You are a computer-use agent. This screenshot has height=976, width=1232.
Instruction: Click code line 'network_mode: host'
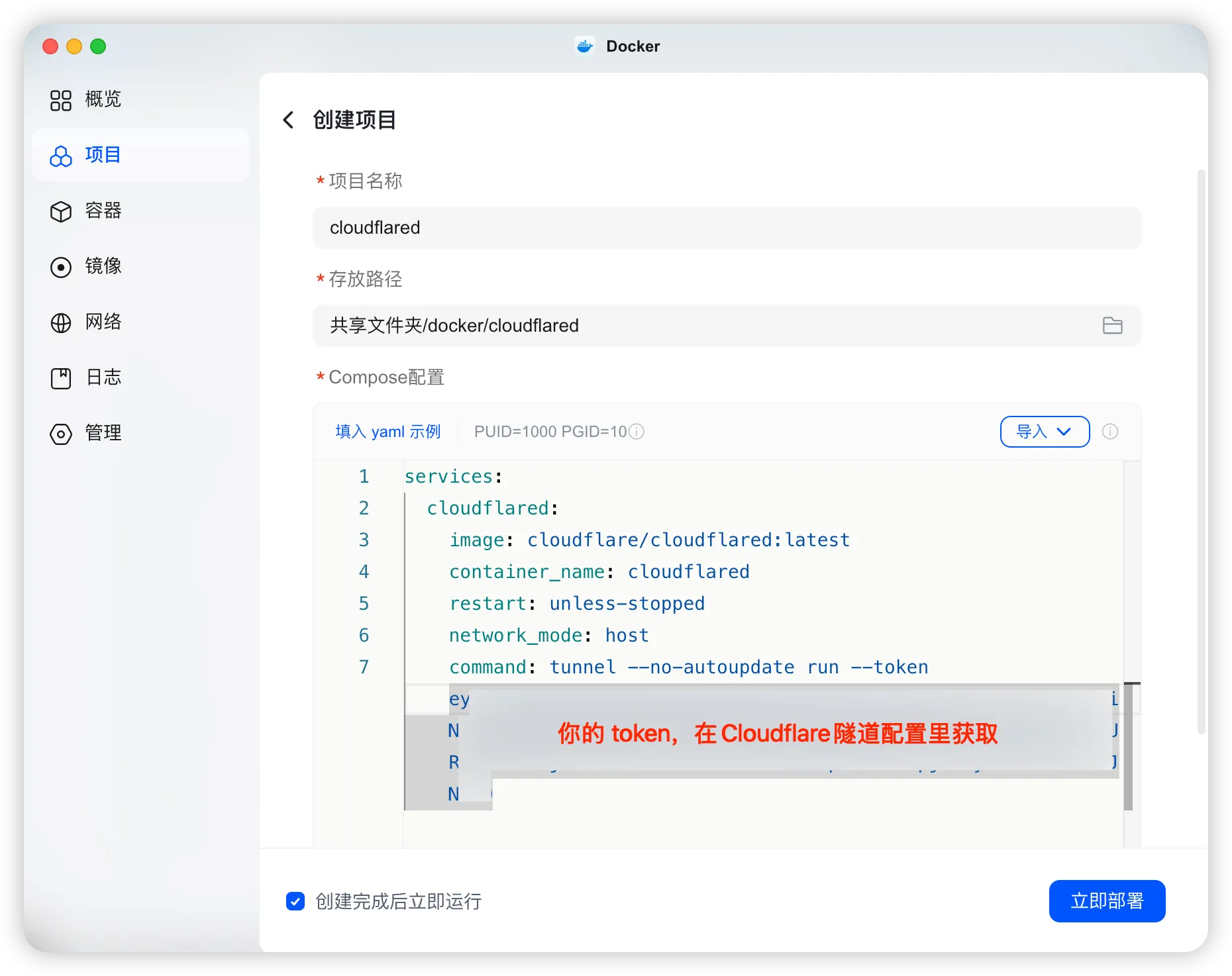pos(549,636)
